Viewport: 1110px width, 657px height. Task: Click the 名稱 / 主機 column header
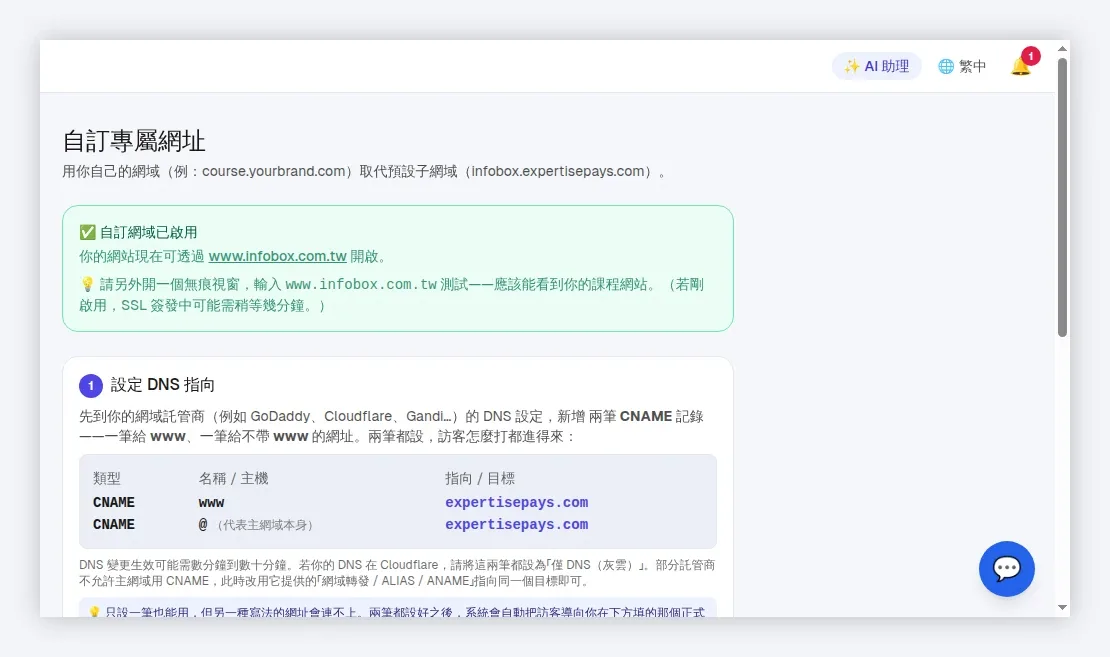click(x=233, y=479)
